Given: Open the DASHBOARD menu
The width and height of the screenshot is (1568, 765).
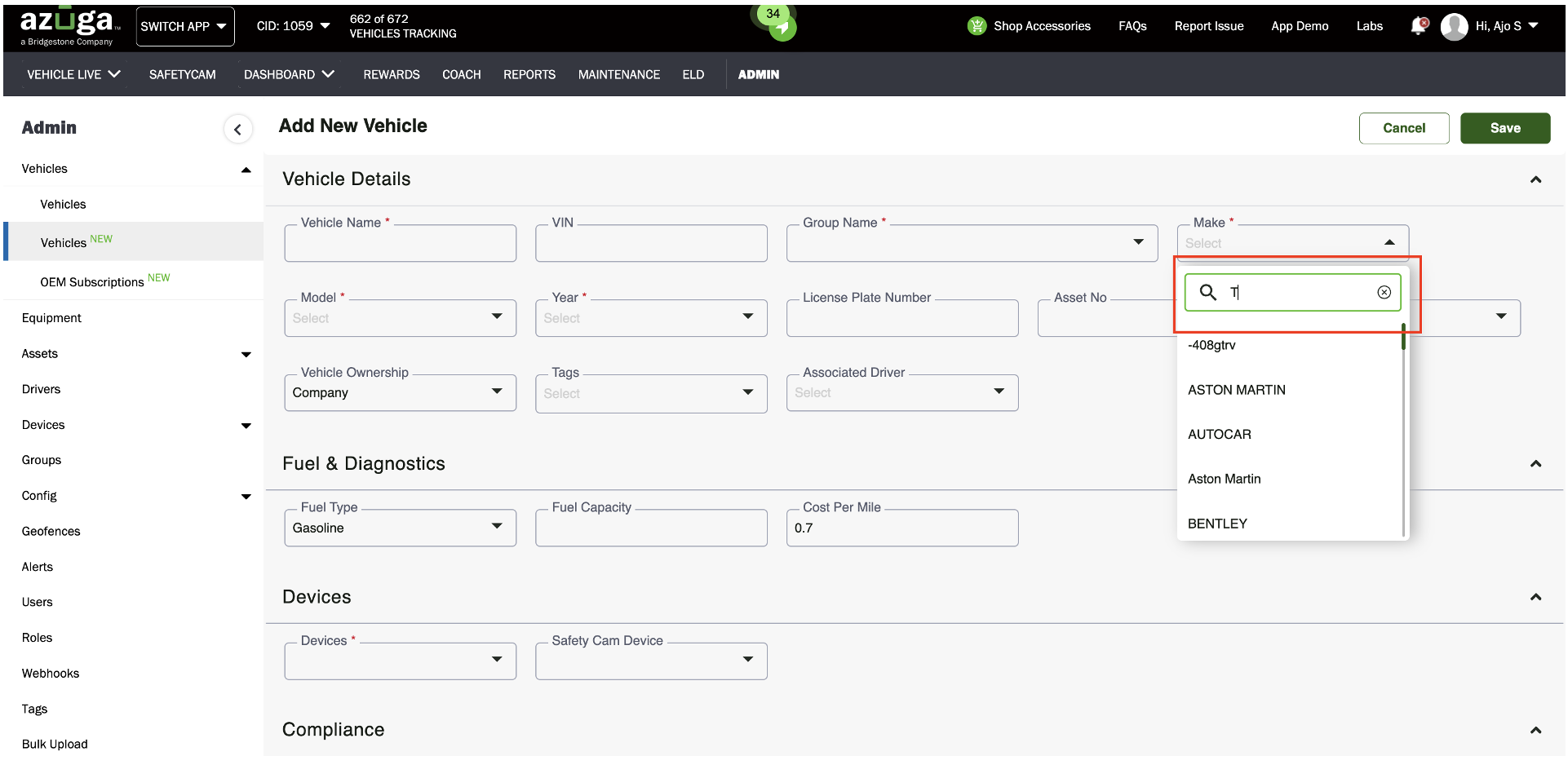Looking at the screenshot, I should [289, 74].
